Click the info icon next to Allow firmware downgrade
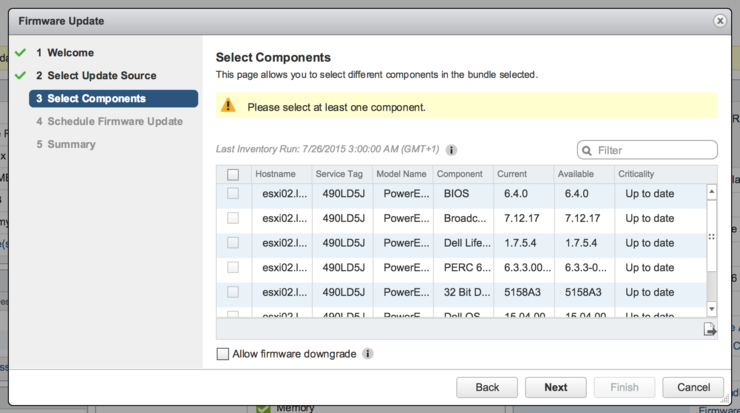Image resolution: width=740 pixels, height=413 pixels. point(368,354)
